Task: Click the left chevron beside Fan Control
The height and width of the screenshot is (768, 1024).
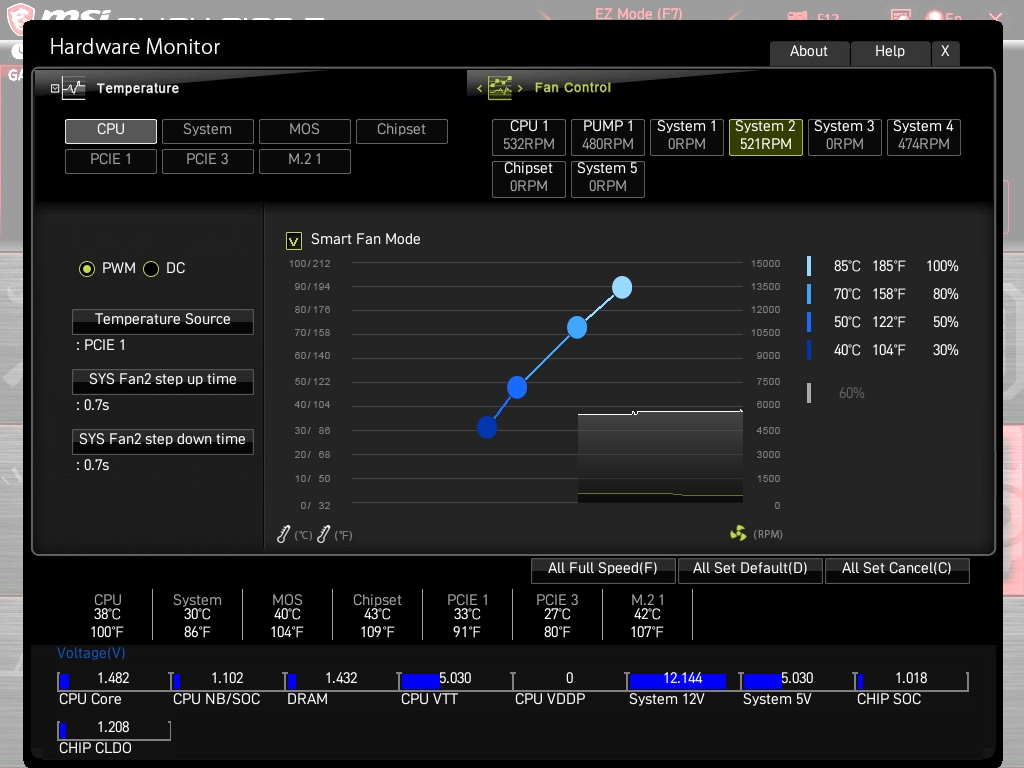Action: point(479,88)
